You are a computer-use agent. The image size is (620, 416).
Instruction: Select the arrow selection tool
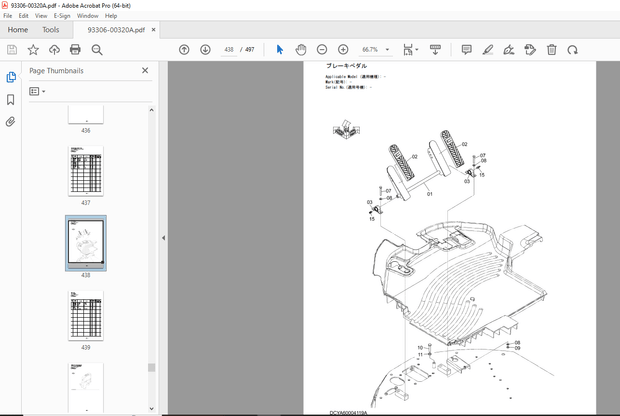coord(280,49)
